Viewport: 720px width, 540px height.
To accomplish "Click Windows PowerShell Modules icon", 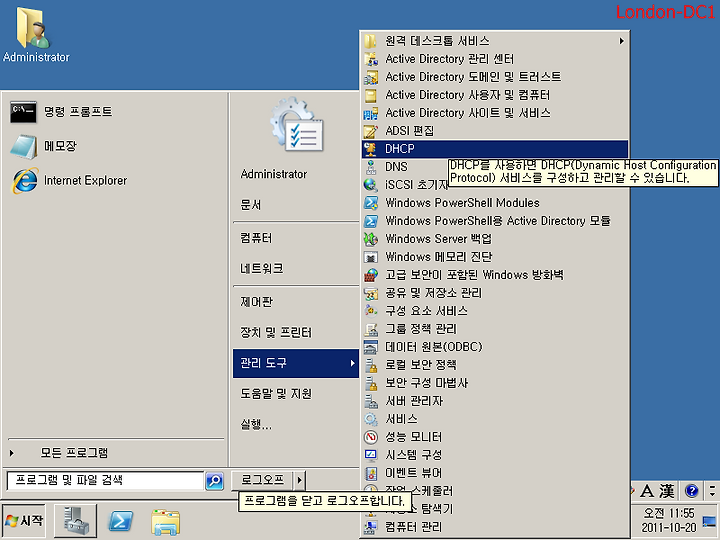I will click(371, 203).
